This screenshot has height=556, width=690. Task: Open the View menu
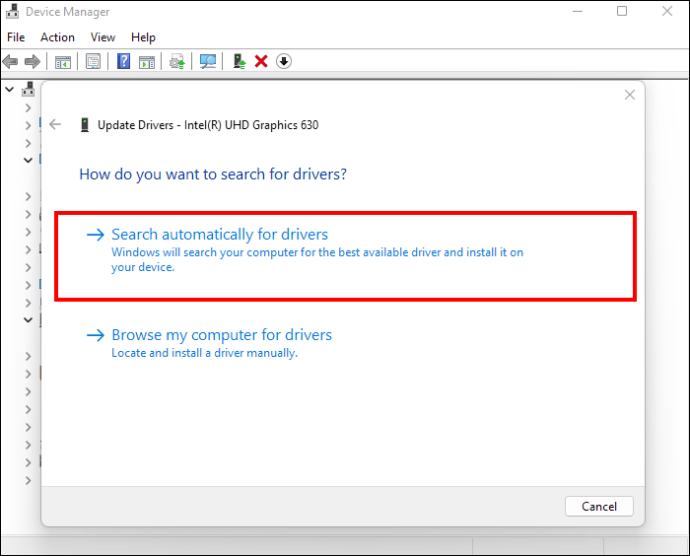tap(103, 37)
